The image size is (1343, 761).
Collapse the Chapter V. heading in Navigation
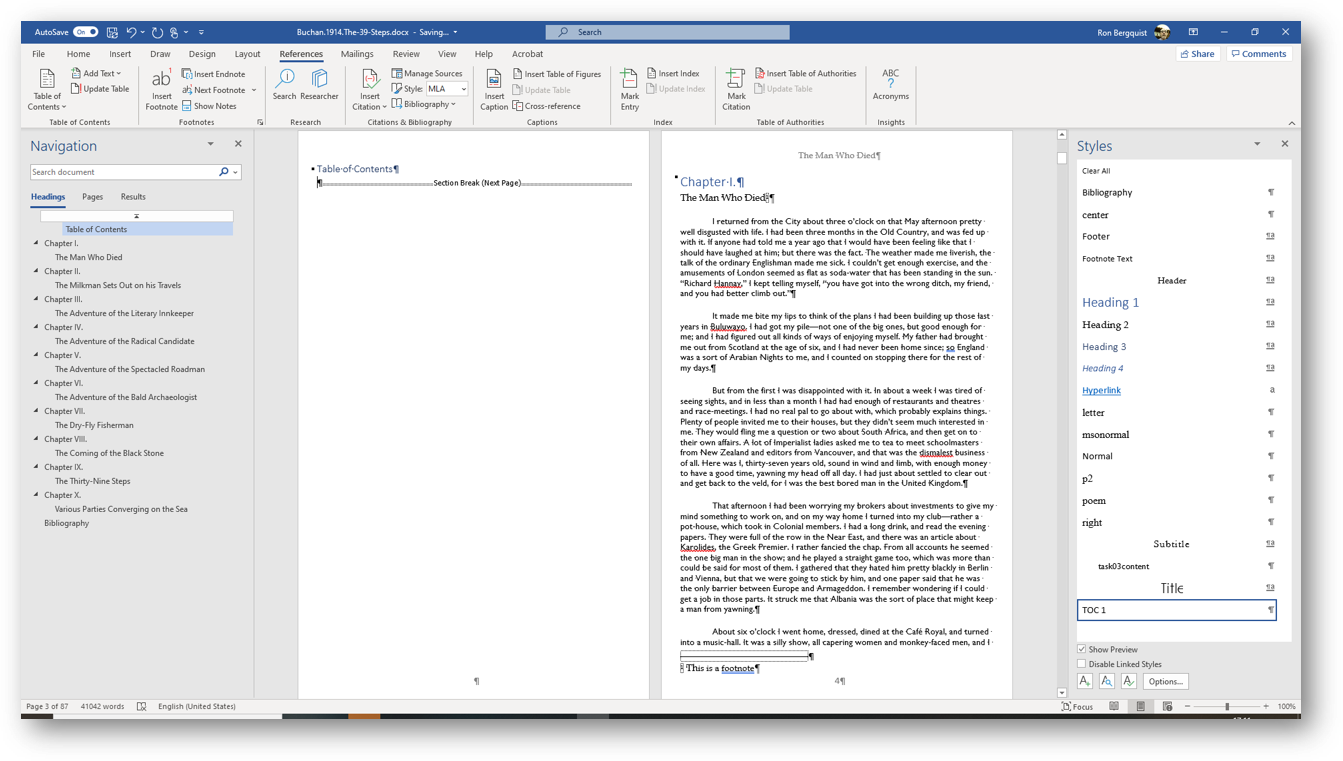[x=37, y=355]
